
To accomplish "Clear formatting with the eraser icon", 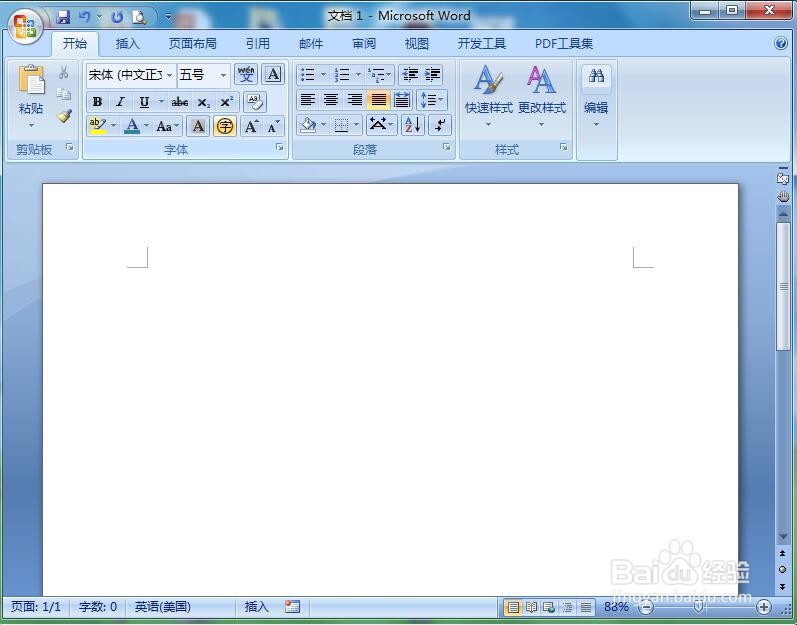I will (x=255, y=102).
